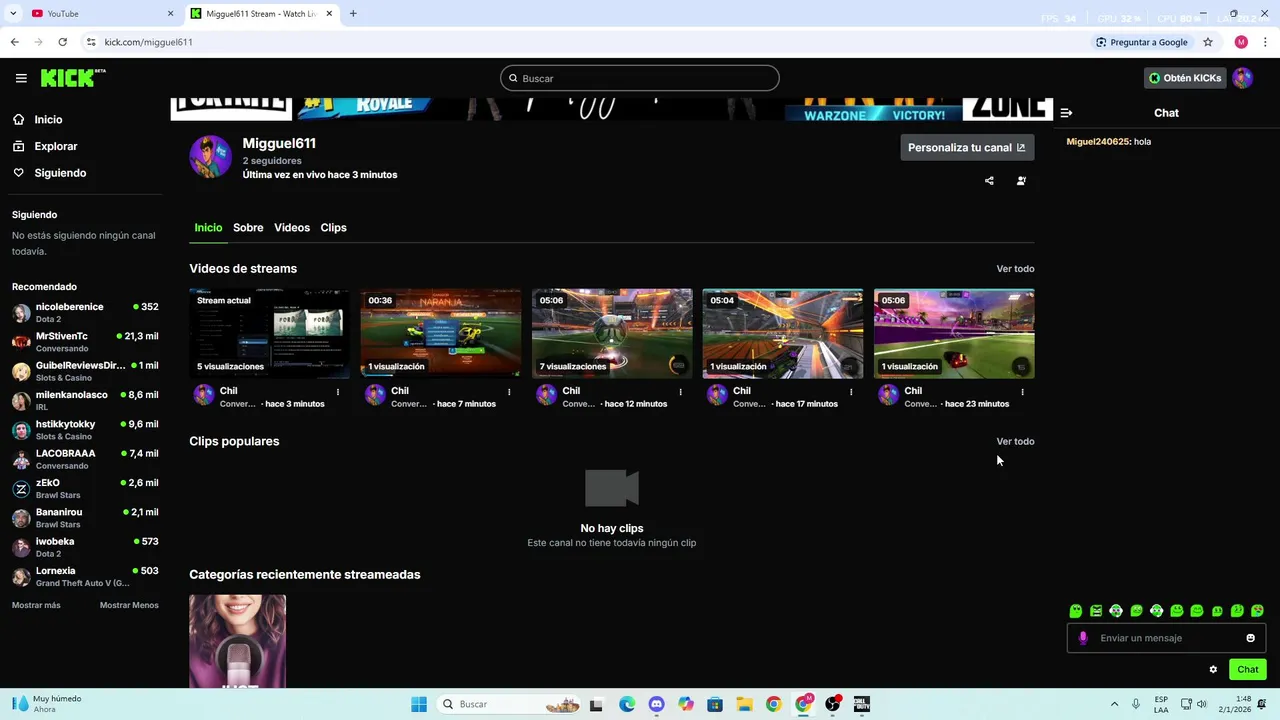Click Preguntar a Google button

pyautogui.click(x=1142, y=42)
